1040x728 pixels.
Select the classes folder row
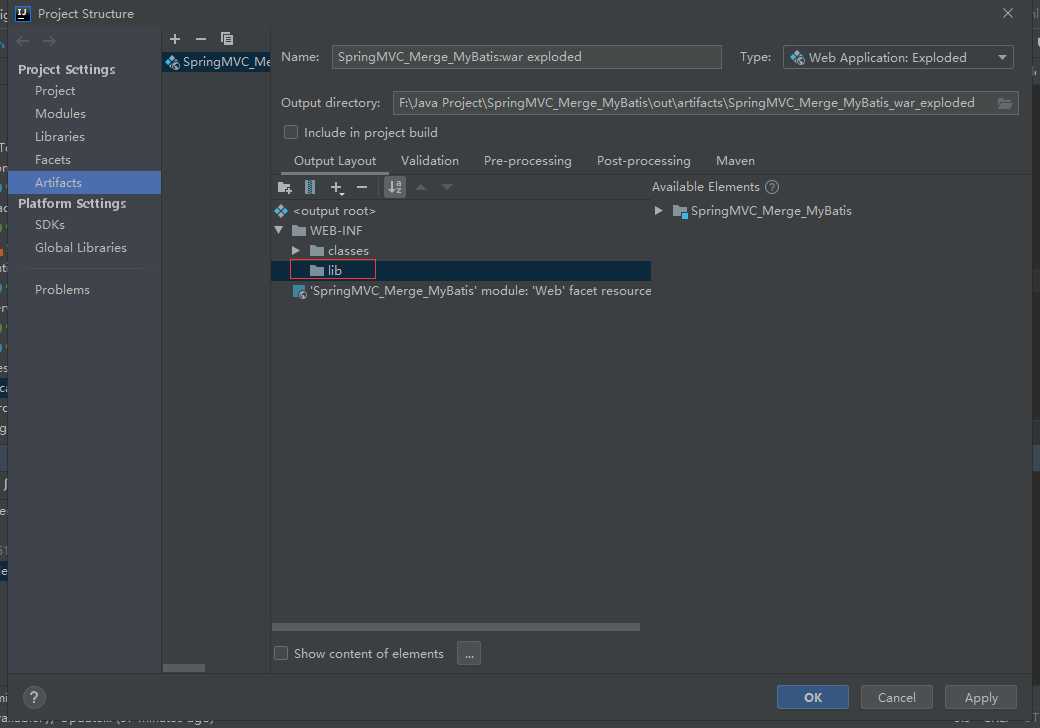coord(461,251)
